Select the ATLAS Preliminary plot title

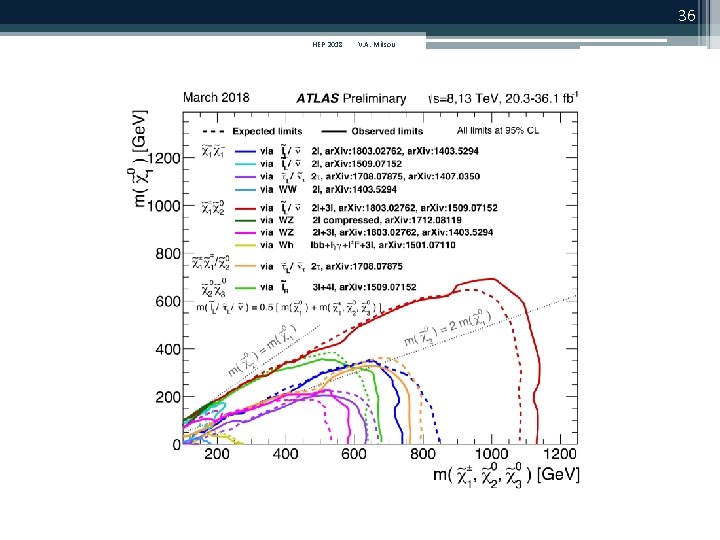pyautogui.click(x=351, y=98)
